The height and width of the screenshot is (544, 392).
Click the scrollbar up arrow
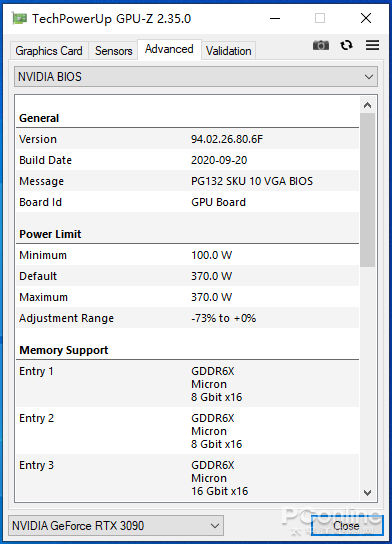[367, 105]
